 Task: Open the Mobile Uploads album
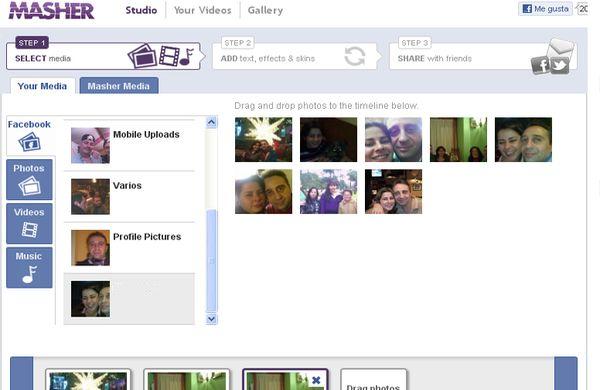(129, 145)
